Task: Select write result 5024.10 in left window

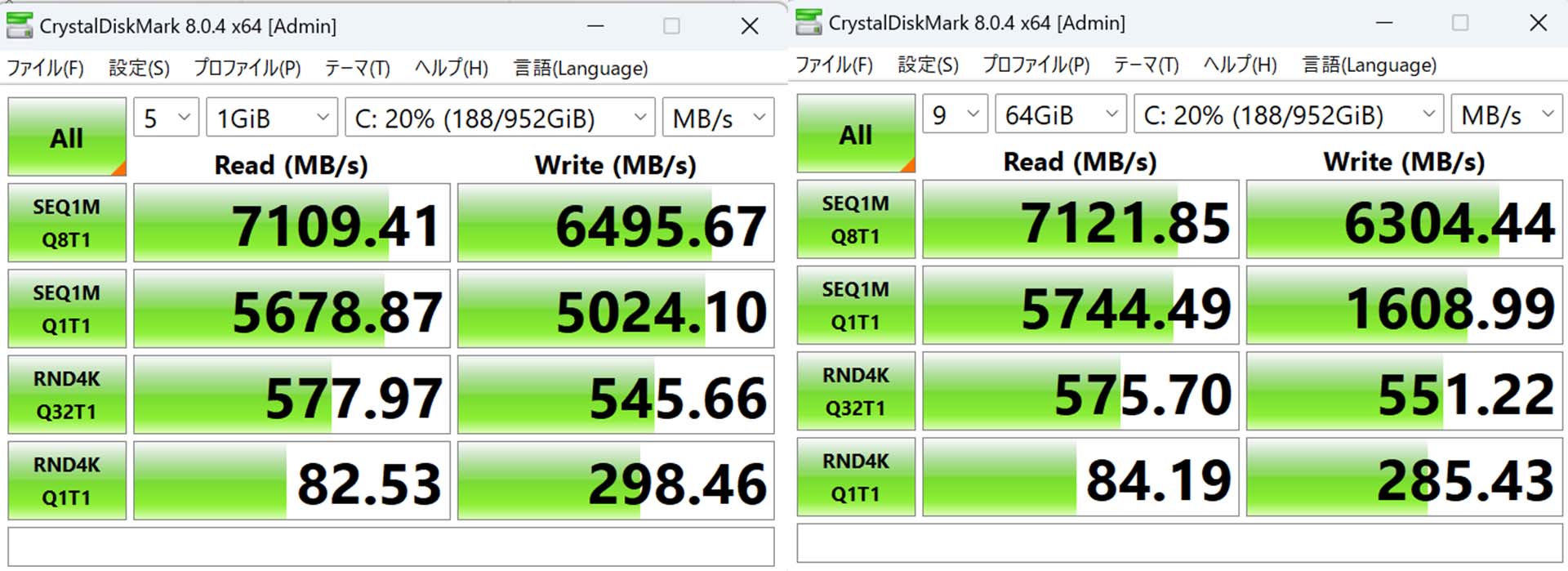Action: (x=616, y=309)
